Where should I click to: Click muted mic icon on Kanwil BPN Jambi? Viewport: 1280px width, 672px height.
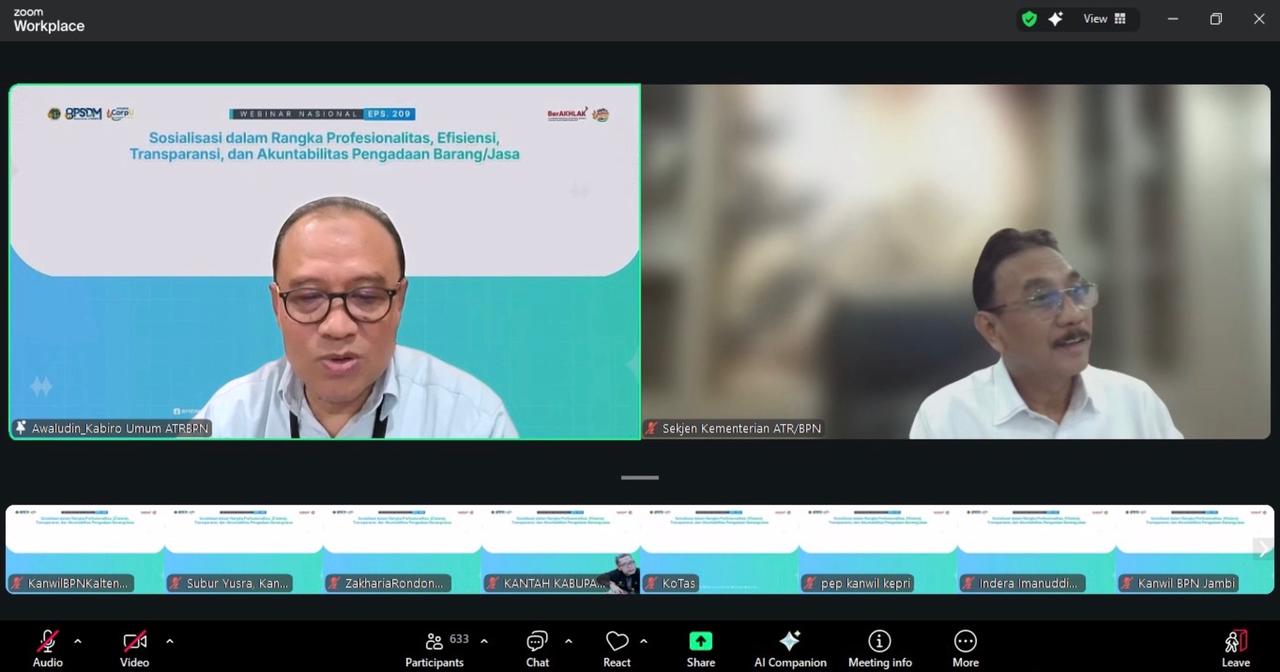(1128, 583)
